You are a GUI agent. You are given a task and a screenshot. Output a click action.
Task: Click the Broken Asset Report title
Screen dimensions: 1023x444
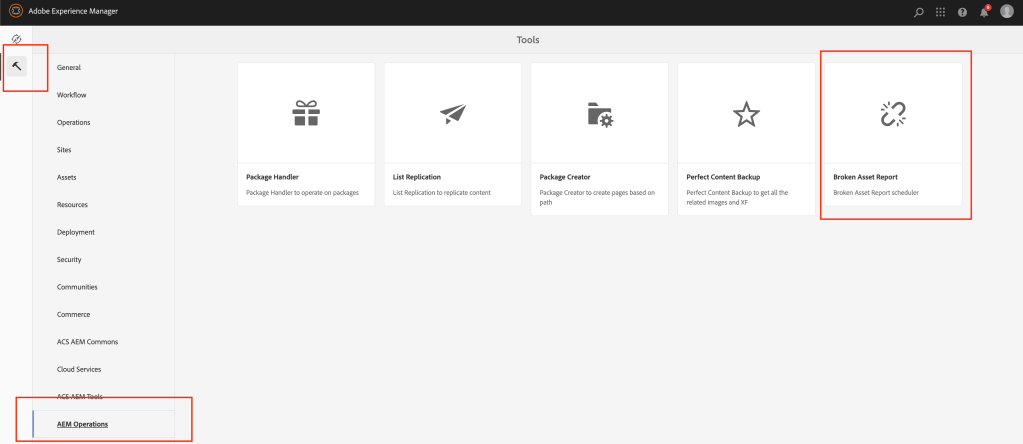[x=865, y=177]
